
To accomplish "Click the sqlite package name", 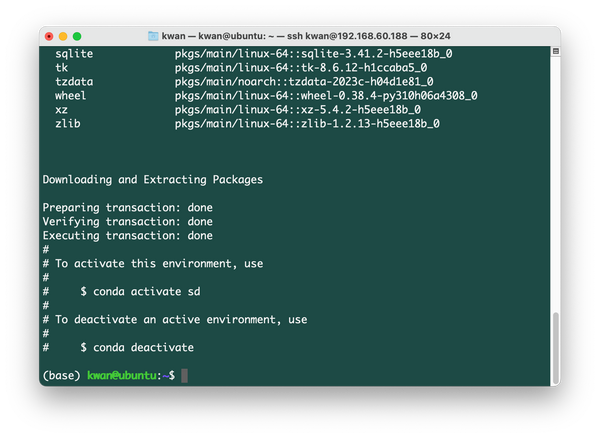I will (x=73, y=53).
